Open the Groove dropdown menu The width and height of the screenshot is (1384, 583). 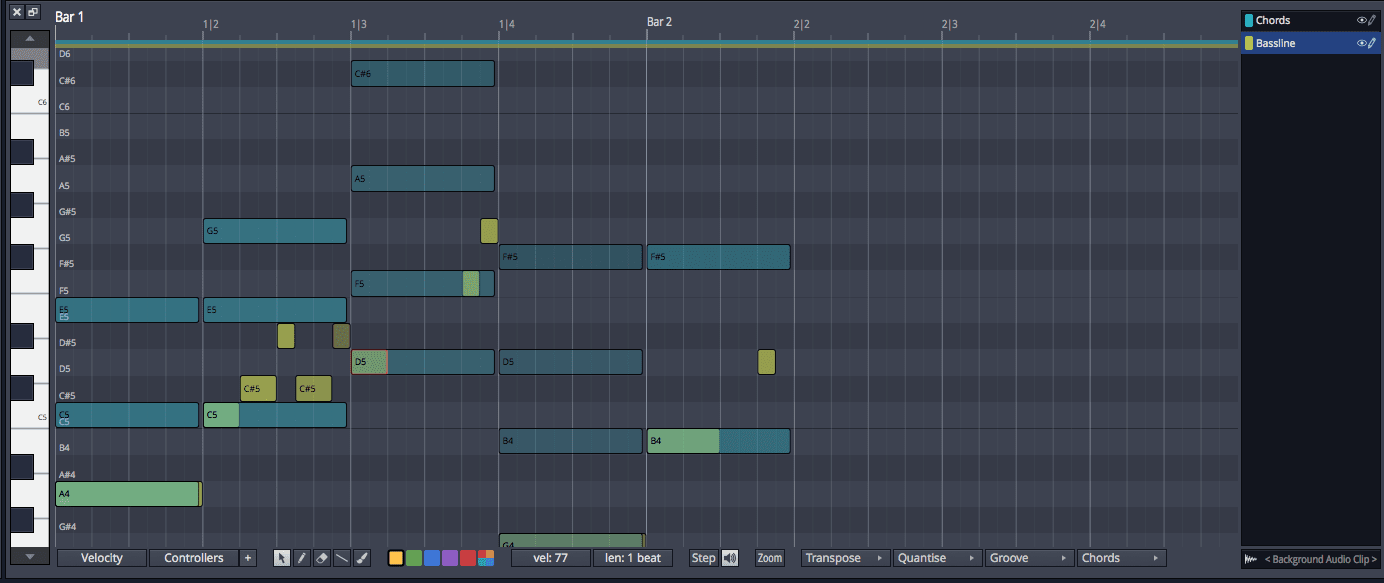(1030, 558)
